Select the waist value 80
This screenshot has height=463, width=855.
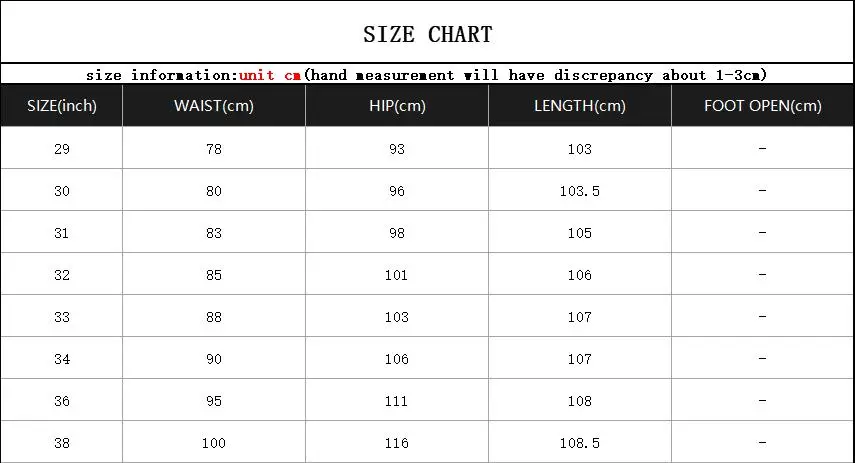pos(214,191)
